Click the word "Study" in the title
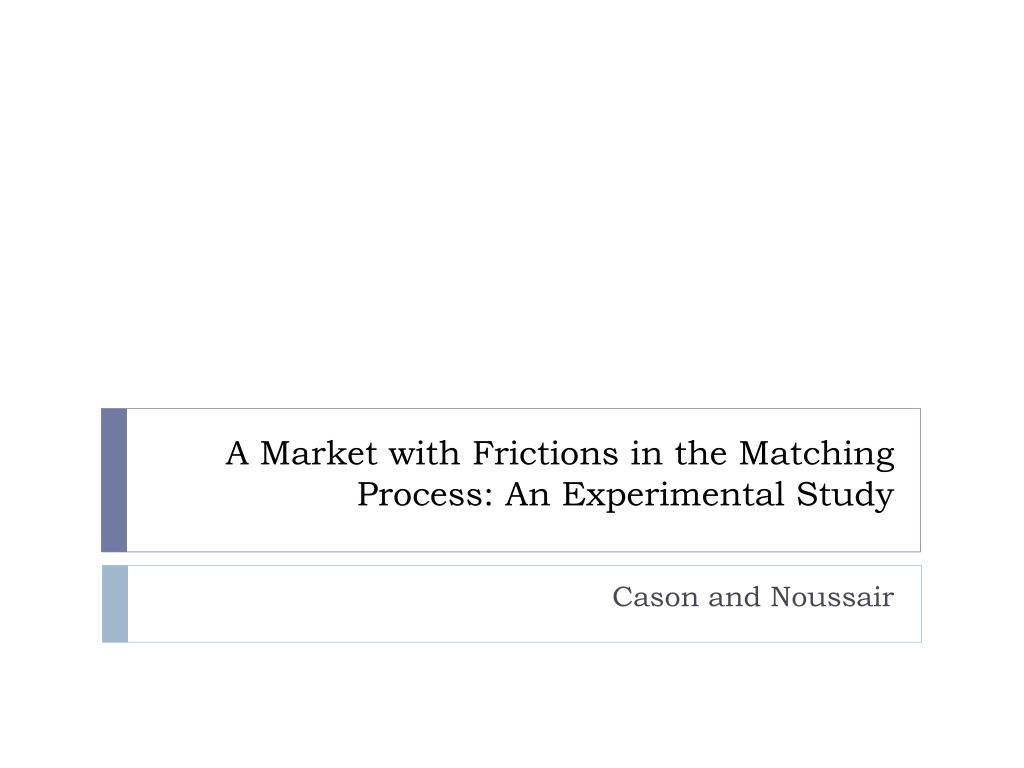The width and height of the screenshot is (1024, 768). click(845, 496)
